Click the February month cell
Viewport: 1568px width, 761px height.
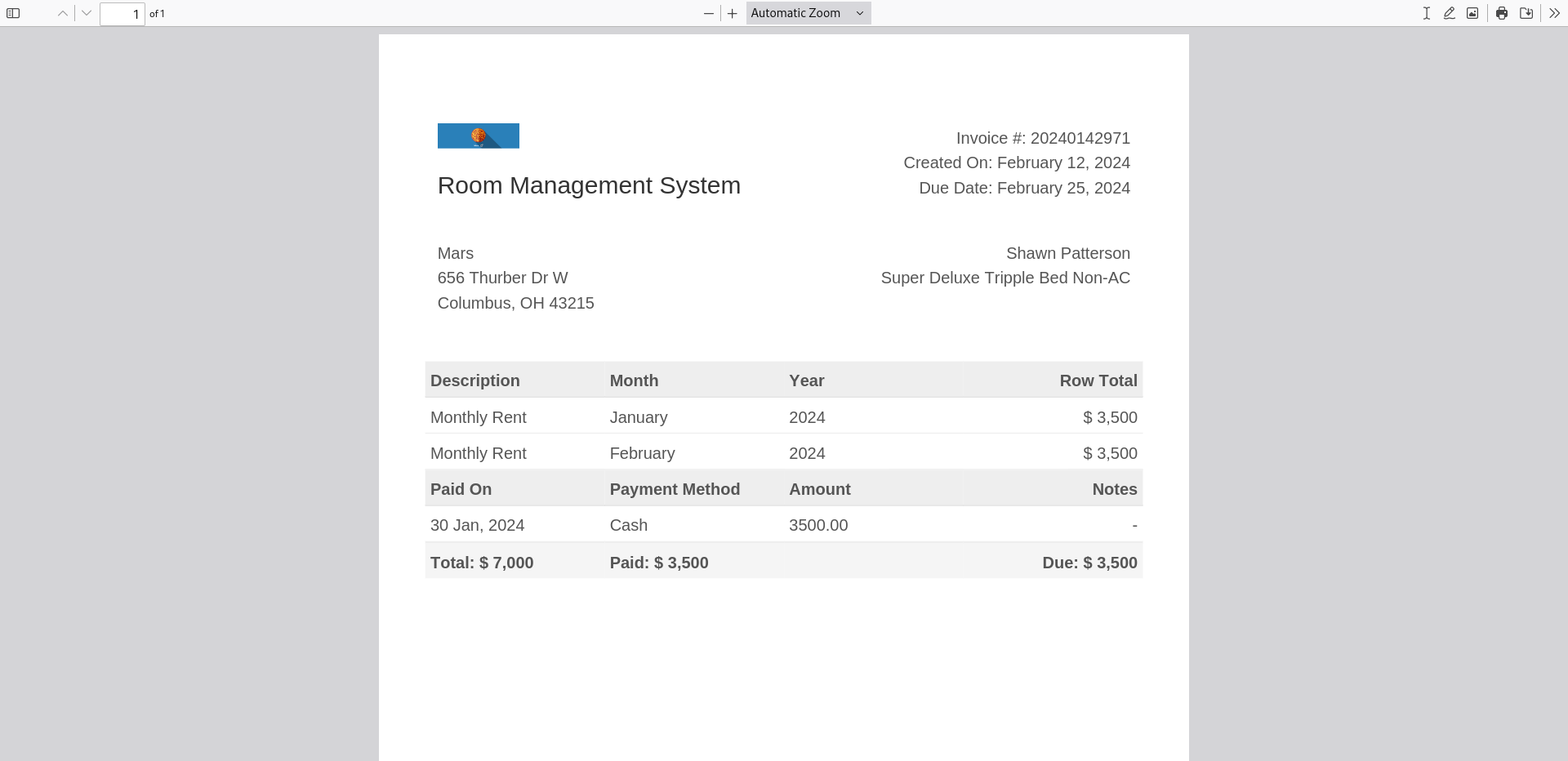tap(643, 453)
